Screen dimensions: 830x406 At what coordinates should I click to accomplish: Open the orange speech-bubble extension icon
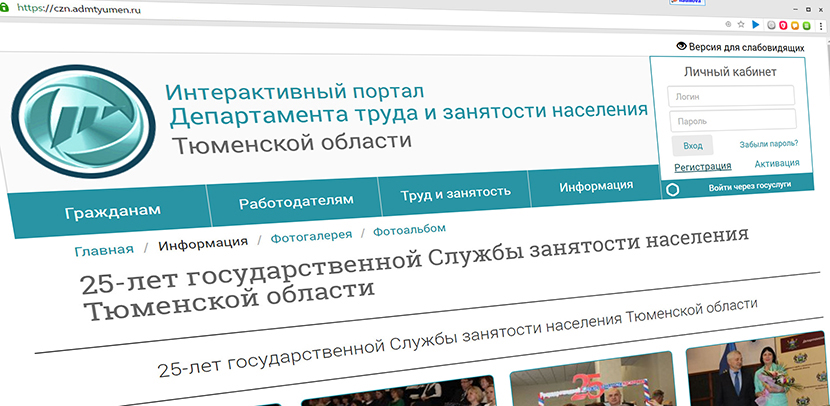pos(795,25)
